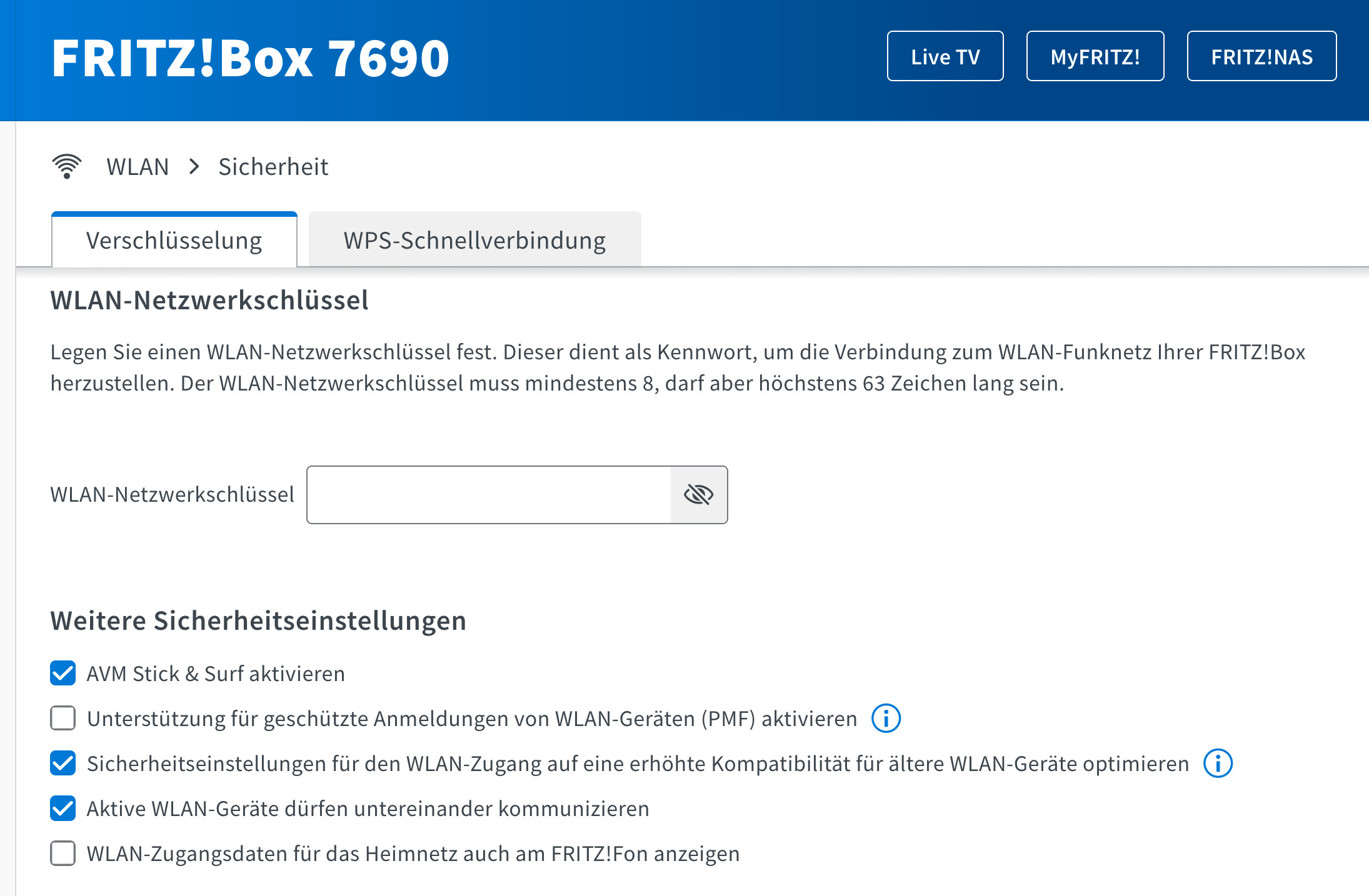Click the Sicherheit breadcrumb item

[273, 167]
